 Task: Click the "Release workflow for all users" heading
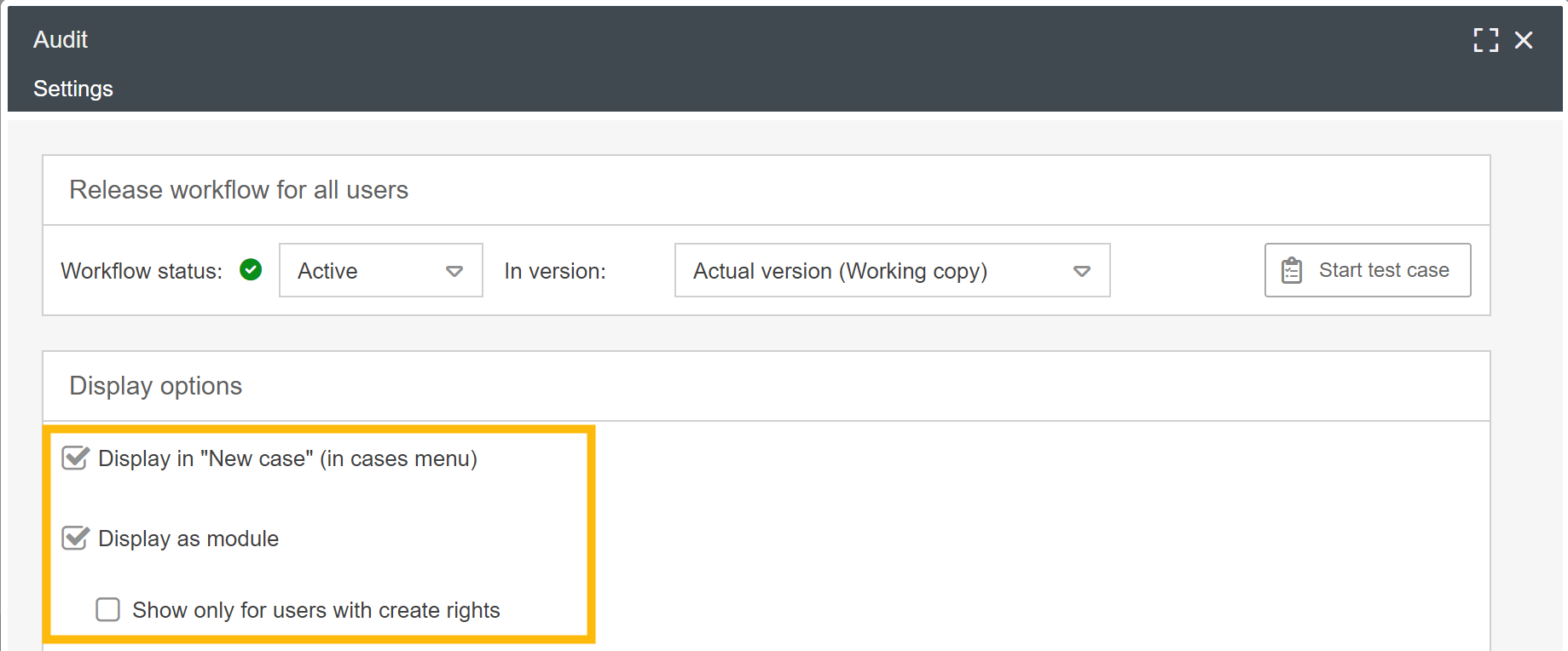coord(239,190)
